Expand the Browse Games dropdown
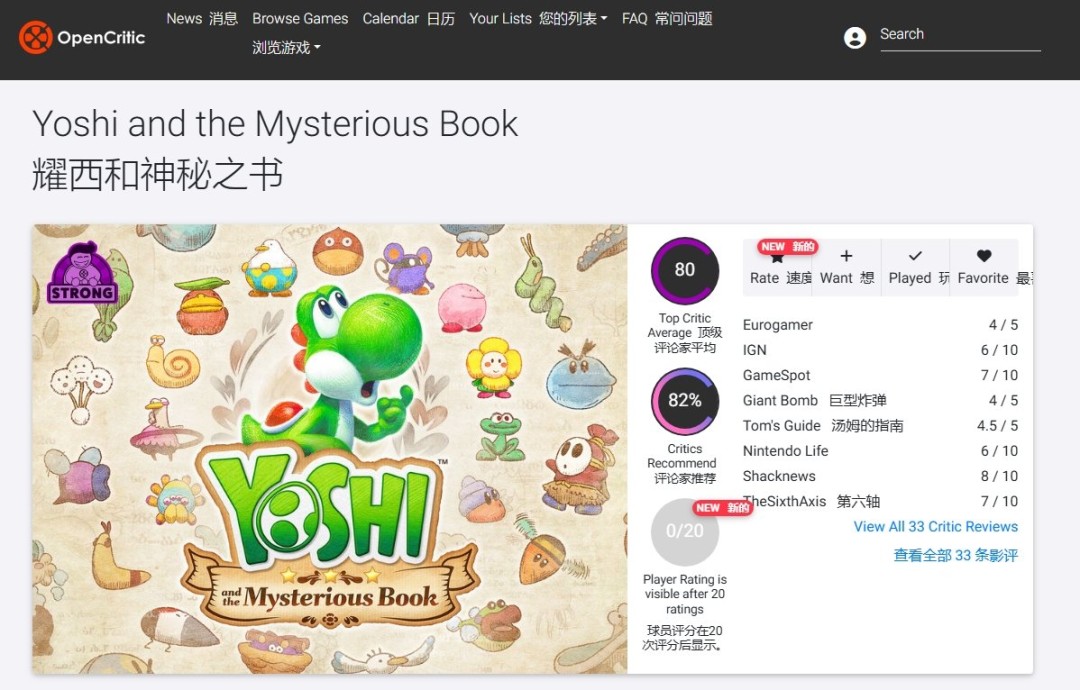The height and width of the screenshot is (690, 1080). [300, 33]
